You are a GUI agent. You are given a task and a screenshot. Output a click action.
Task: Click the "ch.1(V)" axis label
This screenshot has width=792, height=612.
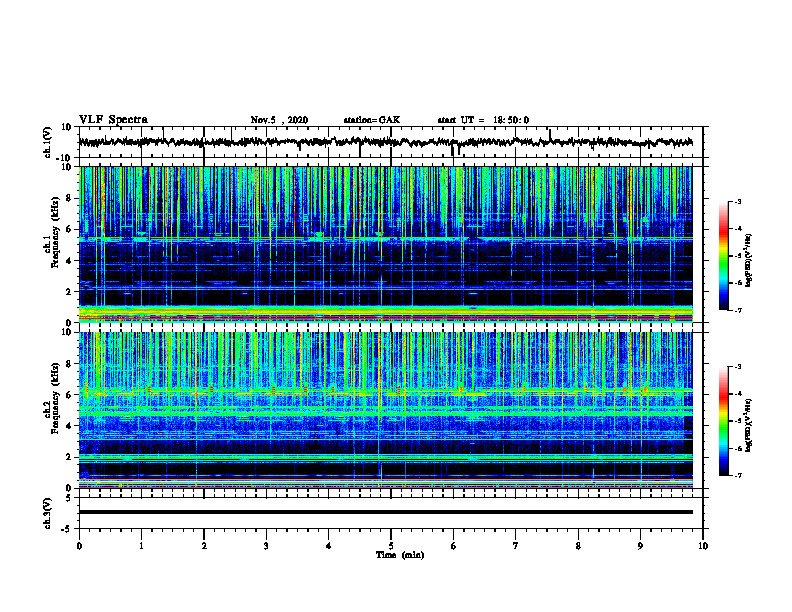pos(47,142)
